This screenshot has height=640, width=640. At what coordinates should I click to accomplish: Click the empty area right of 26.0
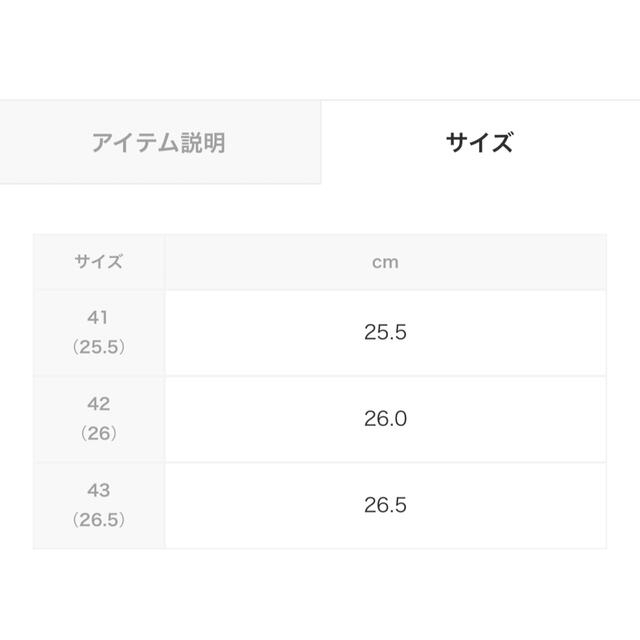pos(506,419)
